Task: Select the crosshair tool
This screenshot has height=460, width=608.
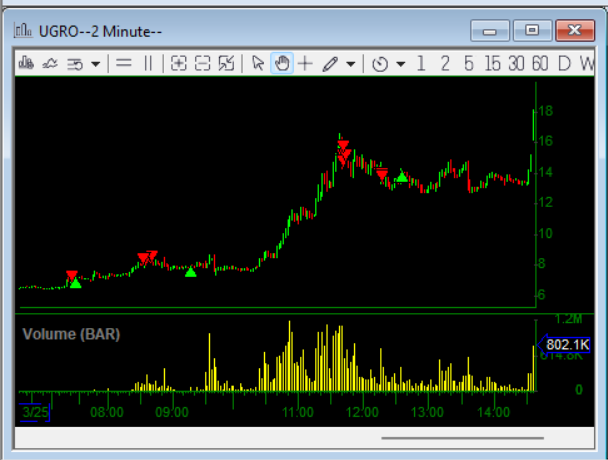Action: pos(305,63)
